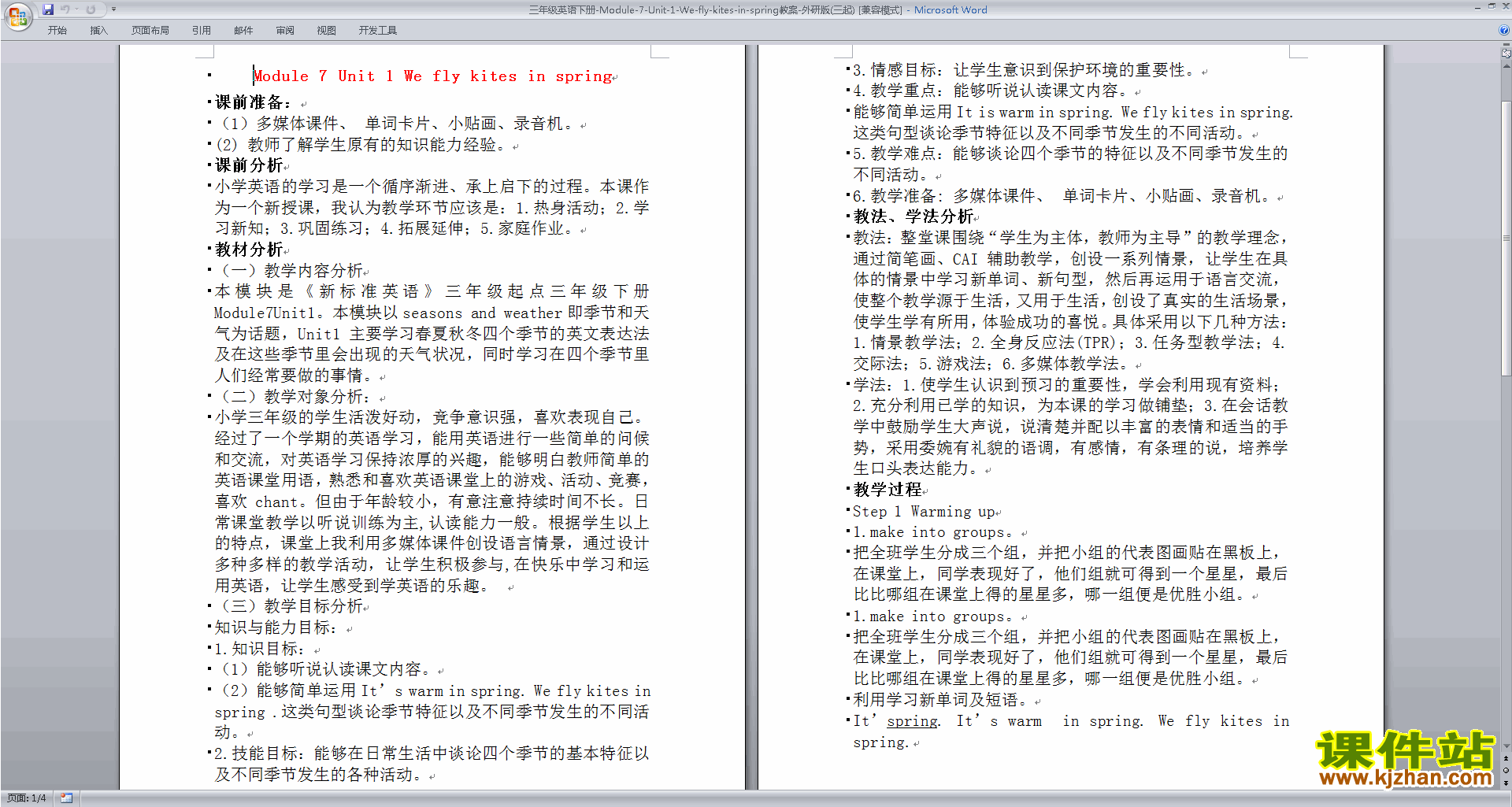Click line '6. 教学准备：多媒体课件'
Viewport: 1512px width, 807px height.
pos(1063,196)
